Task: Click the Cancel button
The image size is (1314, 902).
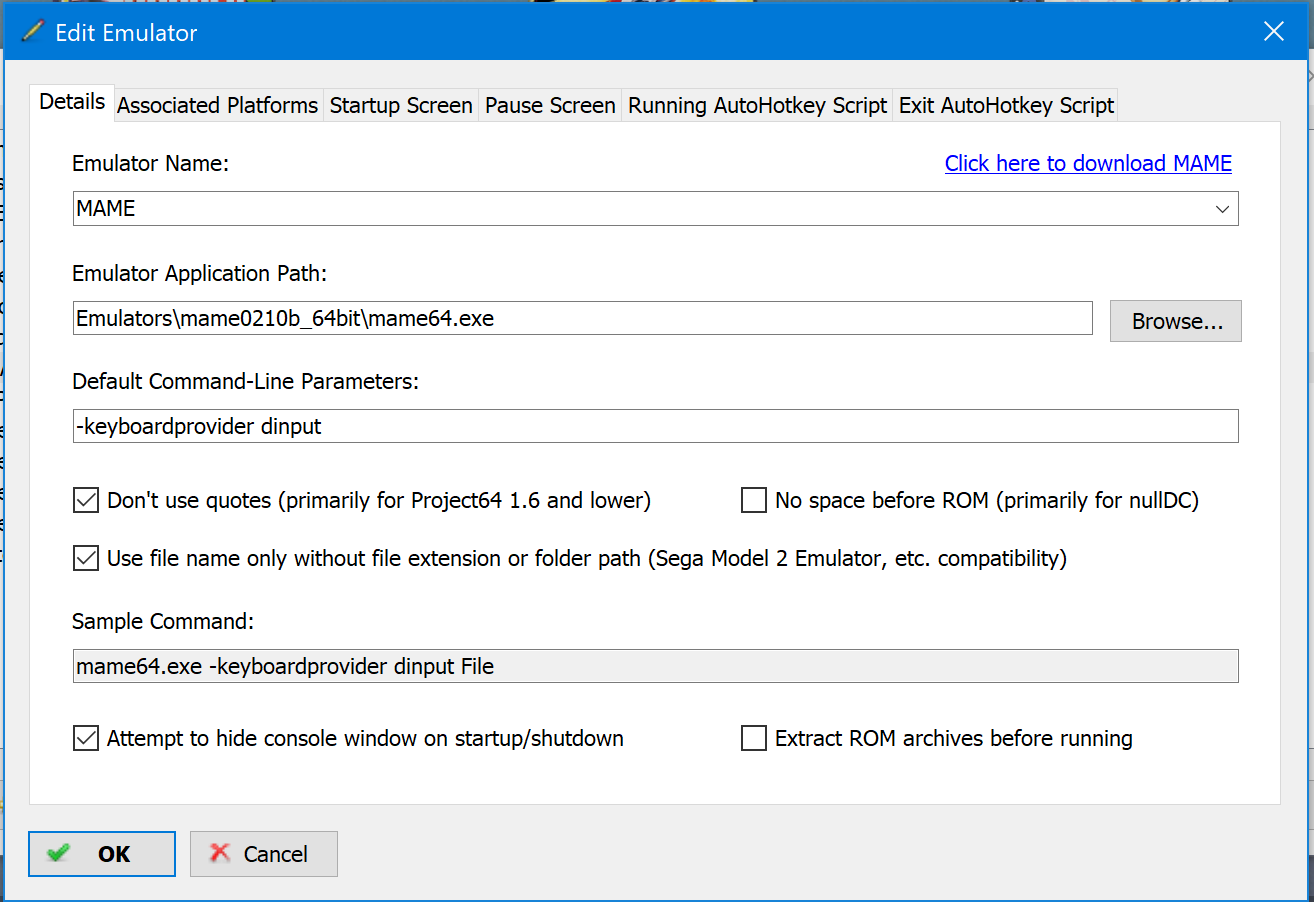Action: [x=264, y=854]
